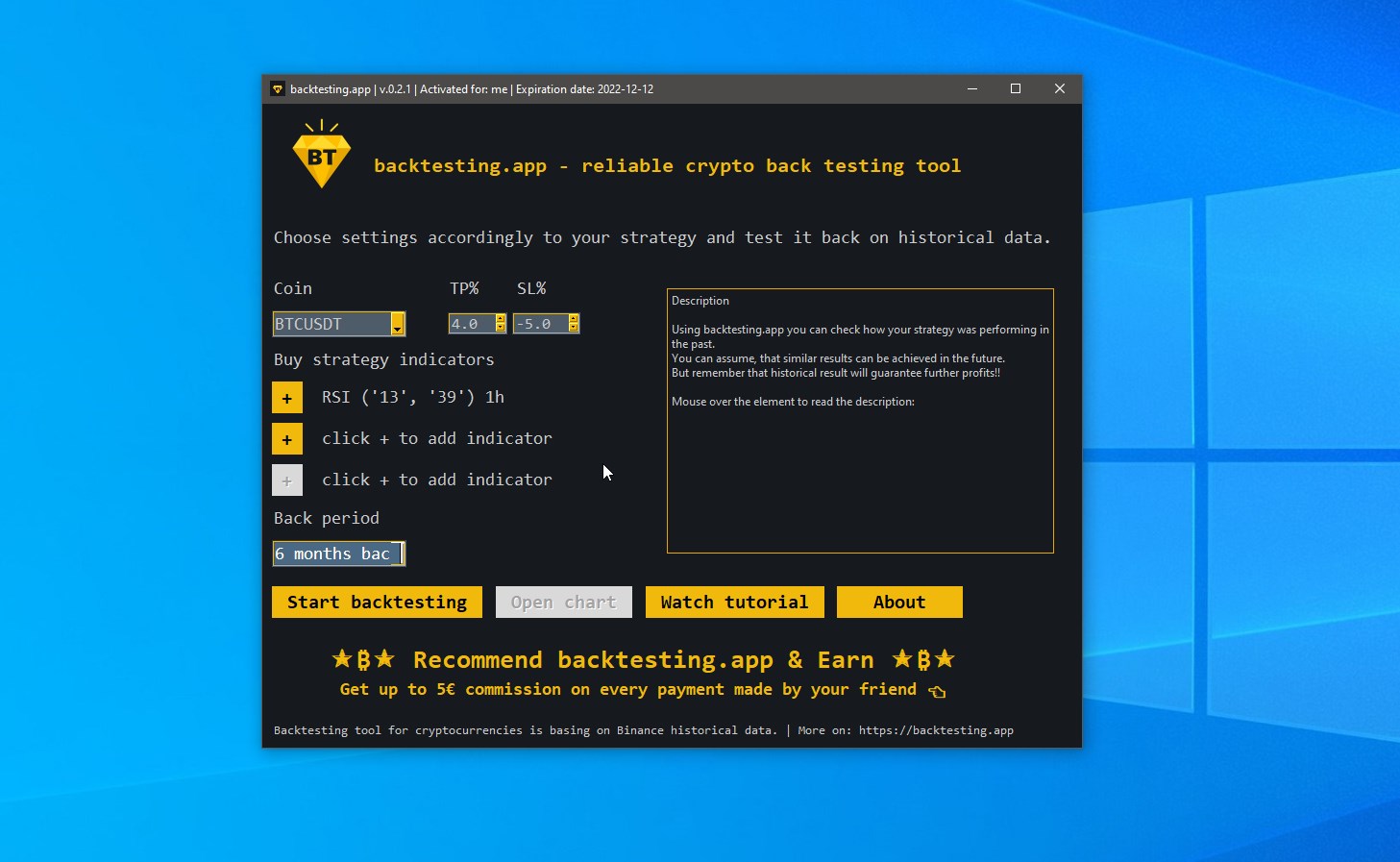
Task: Click the RSI ('13', '39') 1h indicator text
Action: (413, 397)
